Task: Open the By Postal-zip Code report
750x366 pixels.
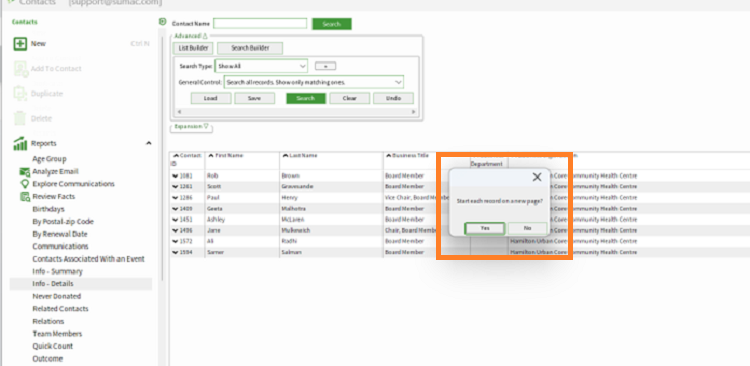Action: [x=63, y=222]
